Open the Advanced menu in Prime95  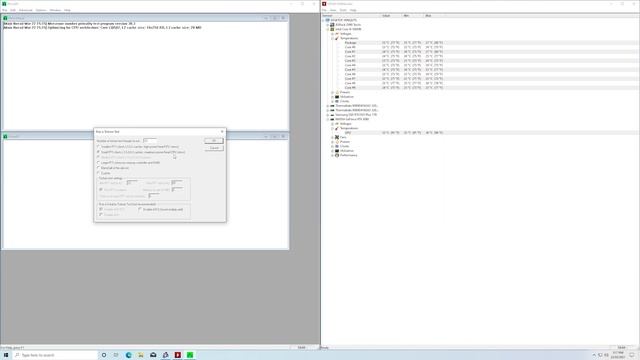point(25,10)
